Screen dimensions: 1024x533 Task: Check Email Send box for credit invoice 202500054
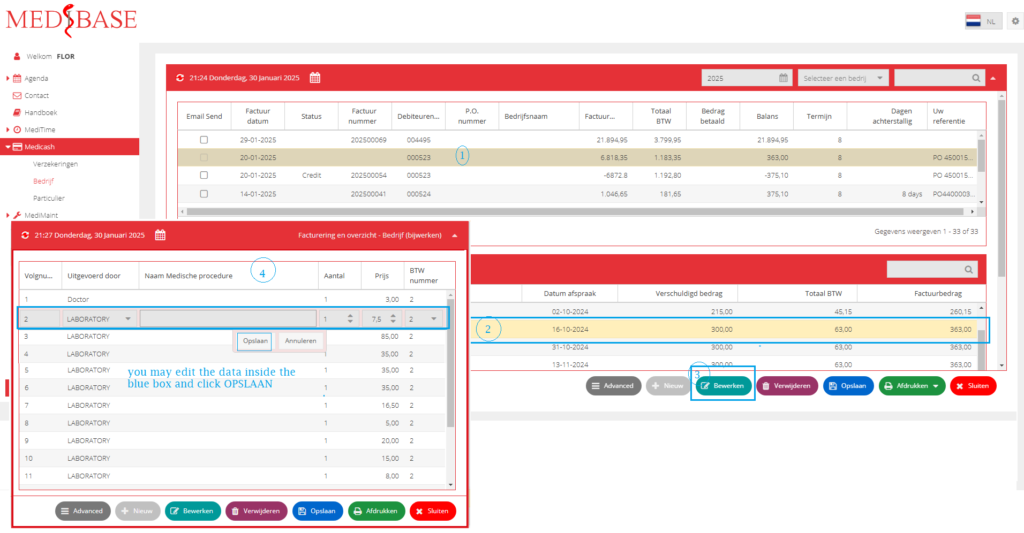[x=204, y=175]
